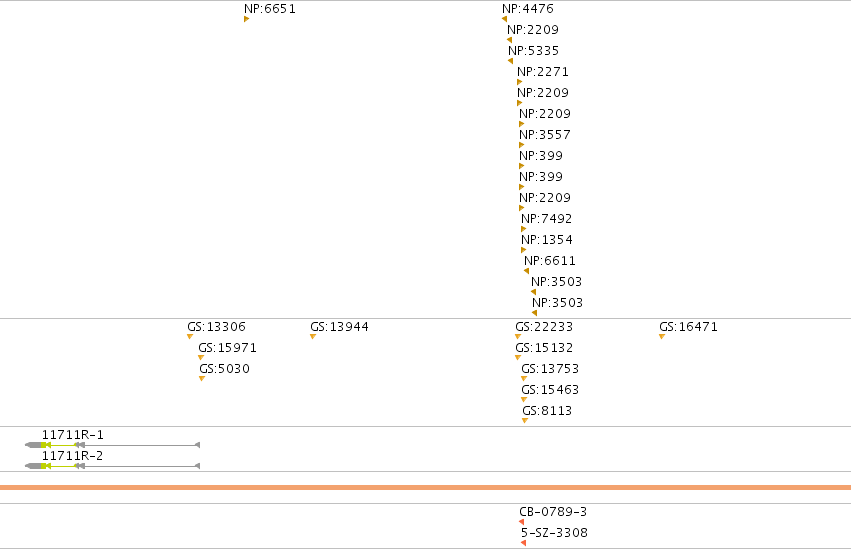Click the CB-0789-3 red arrow marker
This screenshot has width=851, height=549.
pos(522,522)
